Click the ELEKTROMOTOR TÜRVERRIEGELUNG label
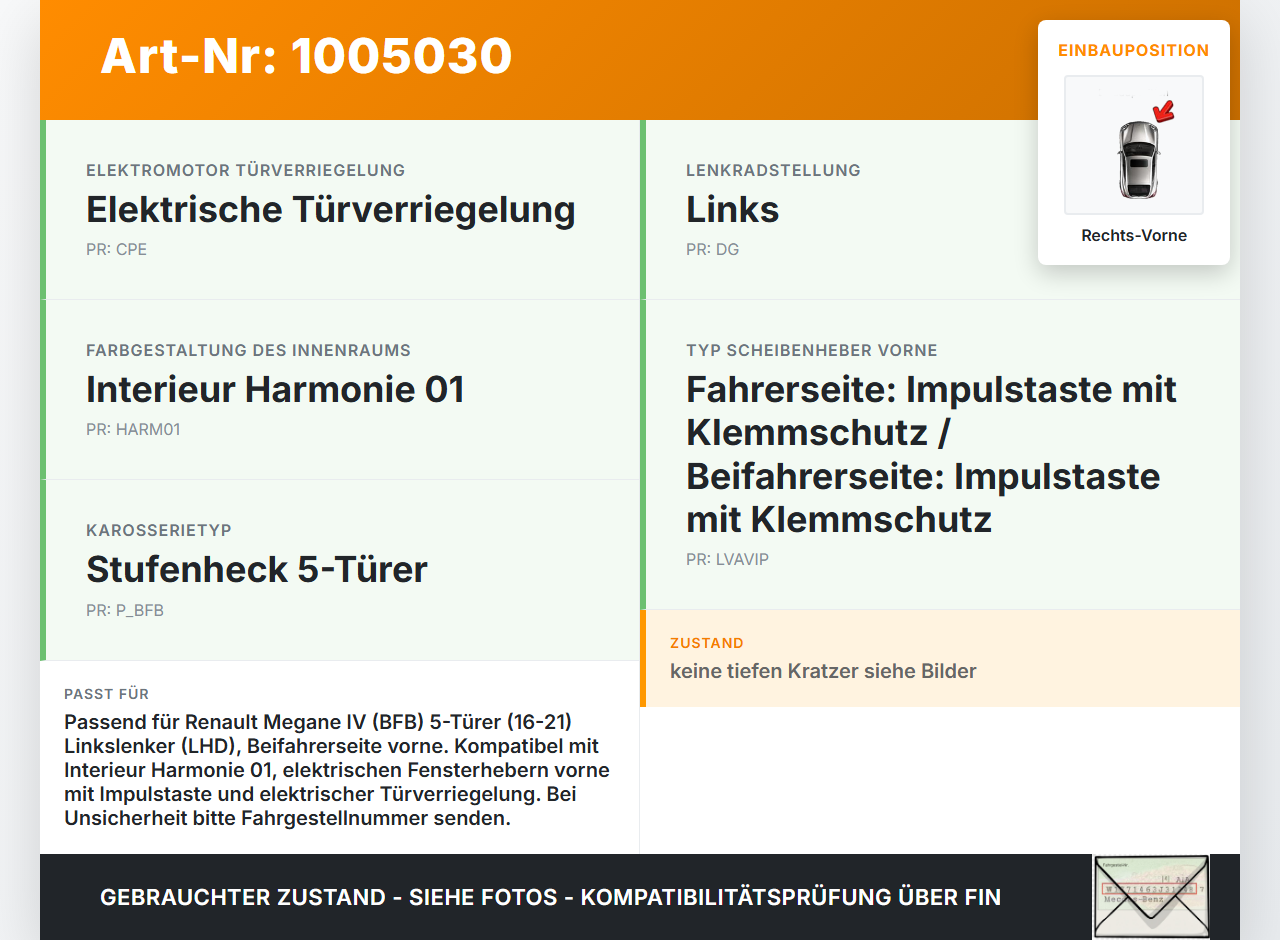 [246, 170]
